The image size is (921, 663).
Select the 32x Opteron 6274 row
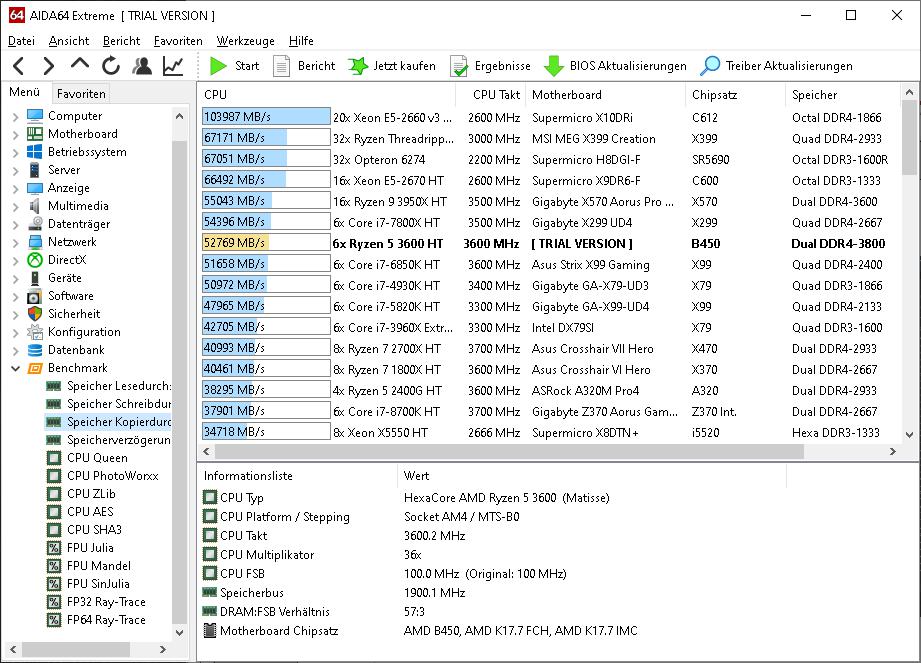550,159
